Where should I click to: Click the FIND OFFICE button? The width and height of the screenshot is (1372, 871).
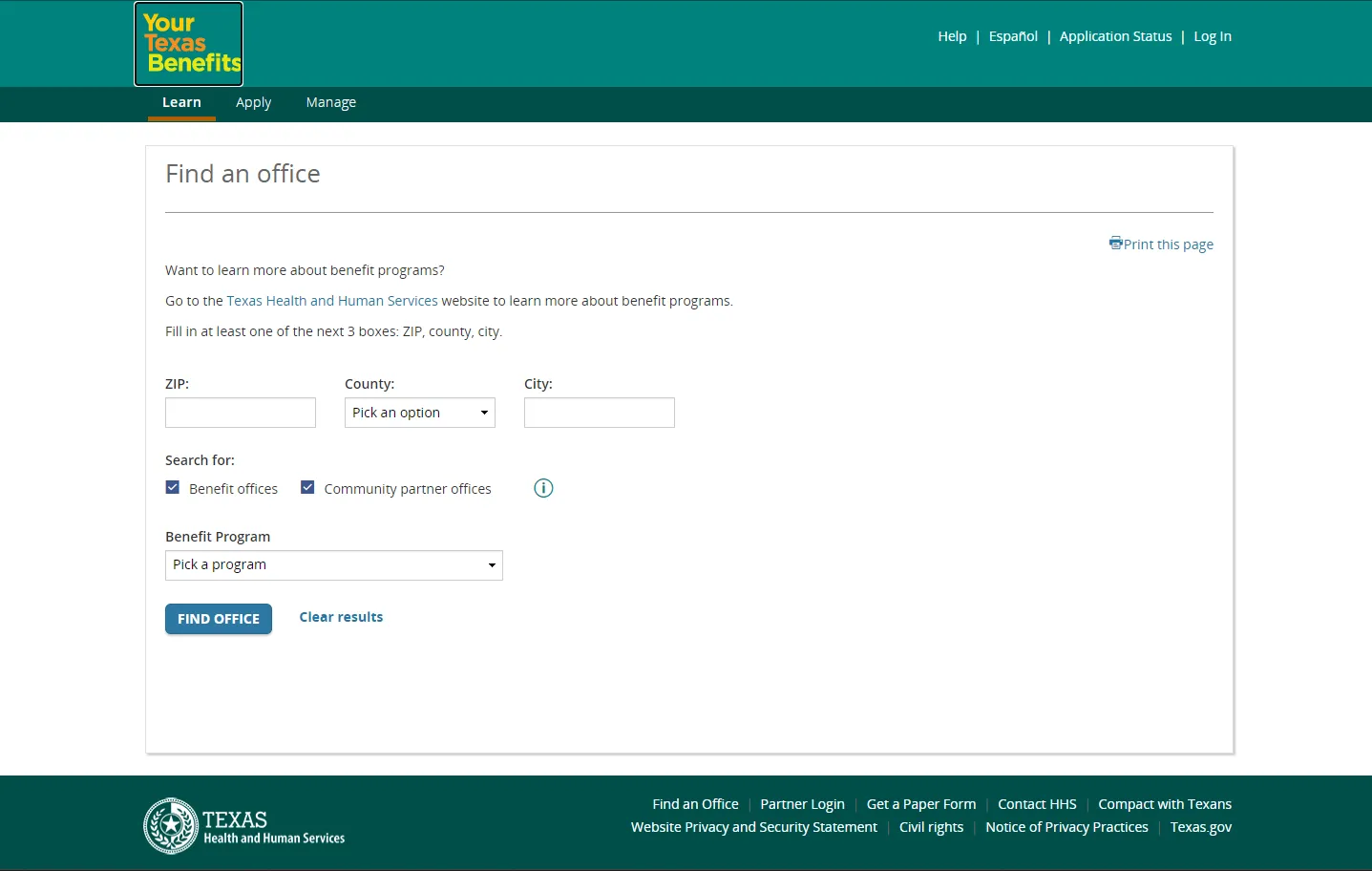pos(219,619)
